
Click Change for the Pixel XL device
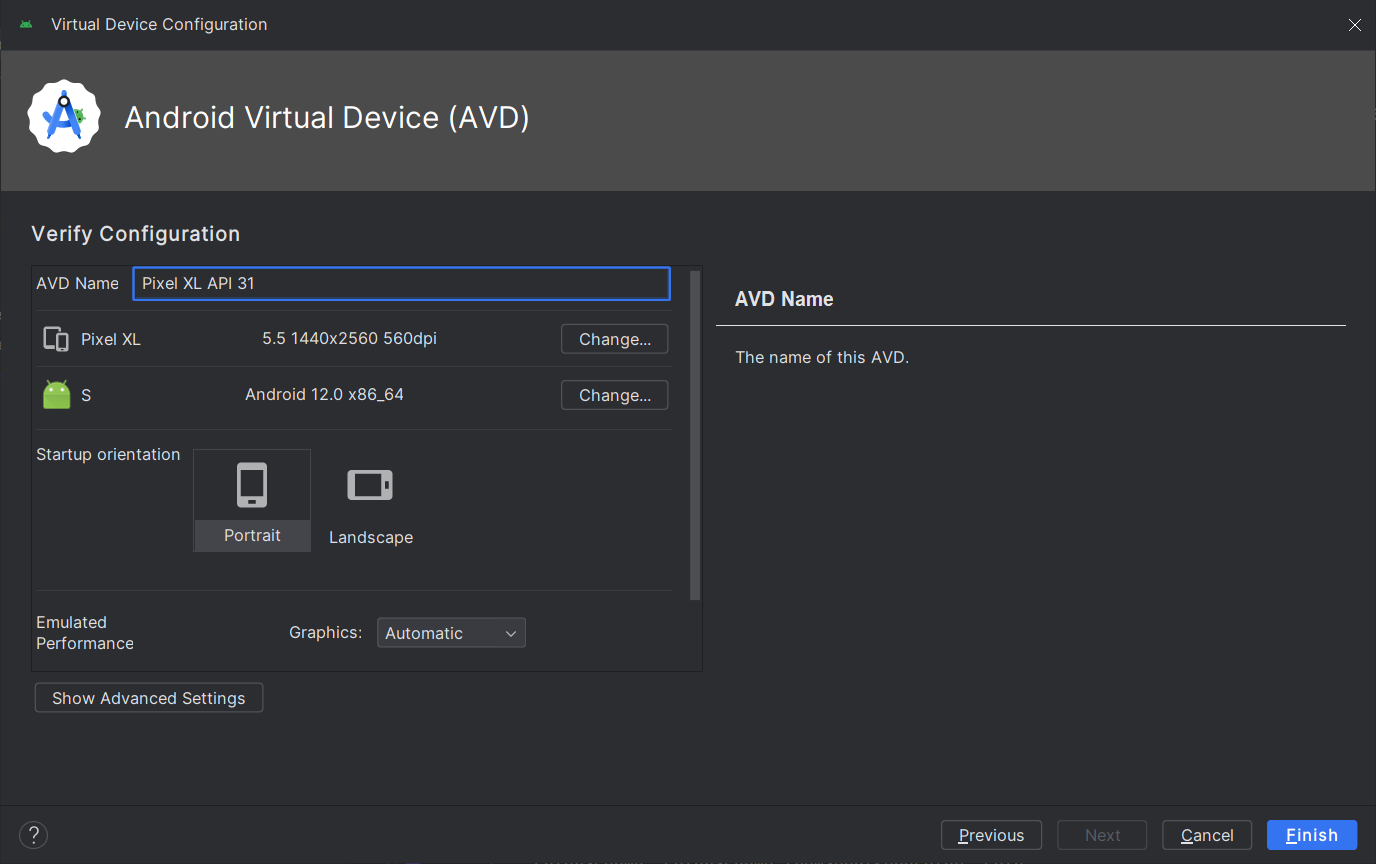pyautogui.click(x=614, y=339)
